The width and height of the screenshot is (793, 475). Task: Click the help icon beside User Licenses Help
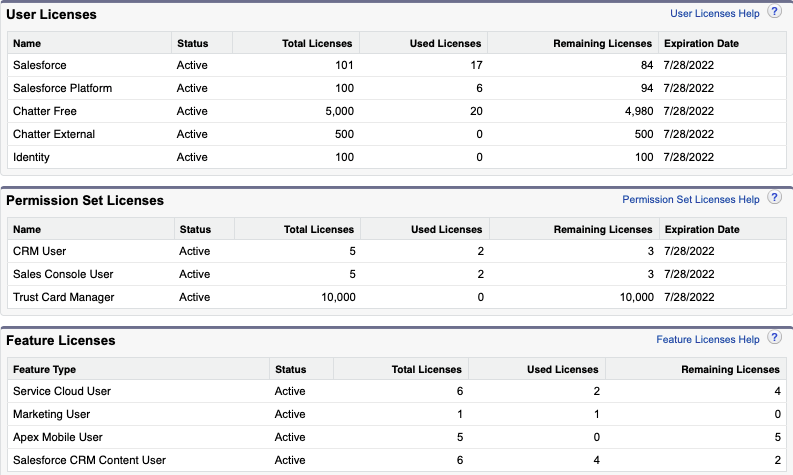click(774, 12)
